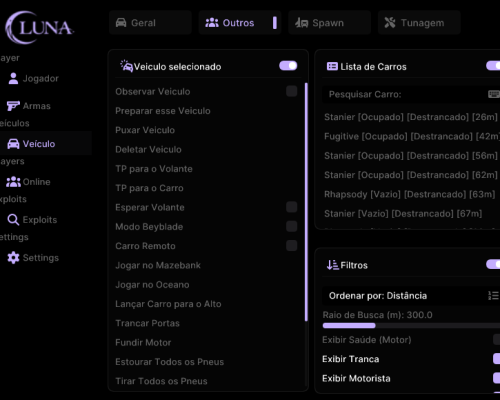The height and width of the screenshot is (400, 500).
Task: Select Veículo in sidebar
Action: point(46,144)
